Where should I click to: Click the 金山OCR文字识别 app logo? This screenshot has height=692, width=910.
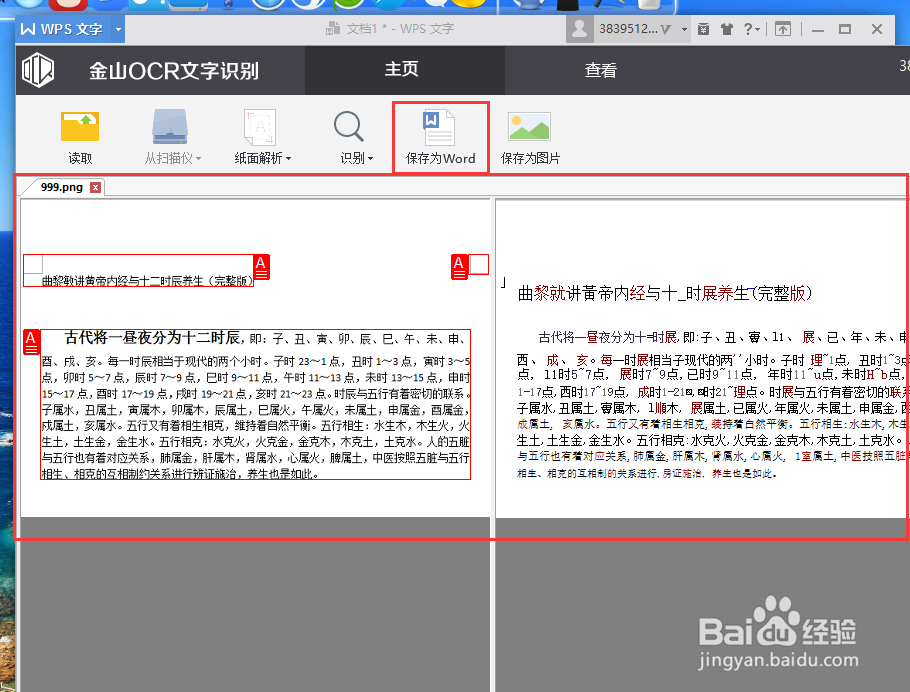(x=37, y=71)
